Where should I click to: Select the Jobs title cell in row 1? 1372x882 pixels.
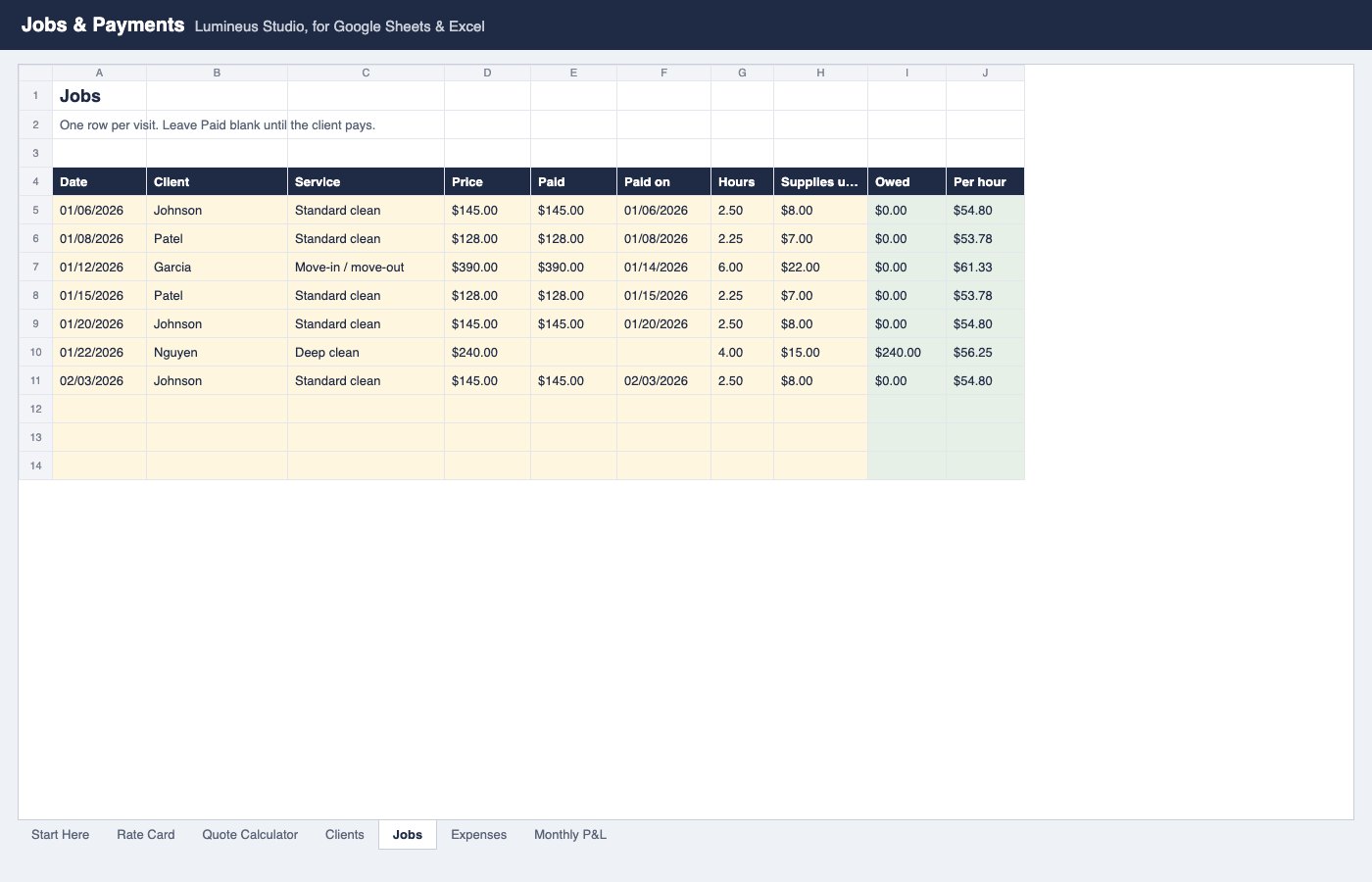click(99, 96)
